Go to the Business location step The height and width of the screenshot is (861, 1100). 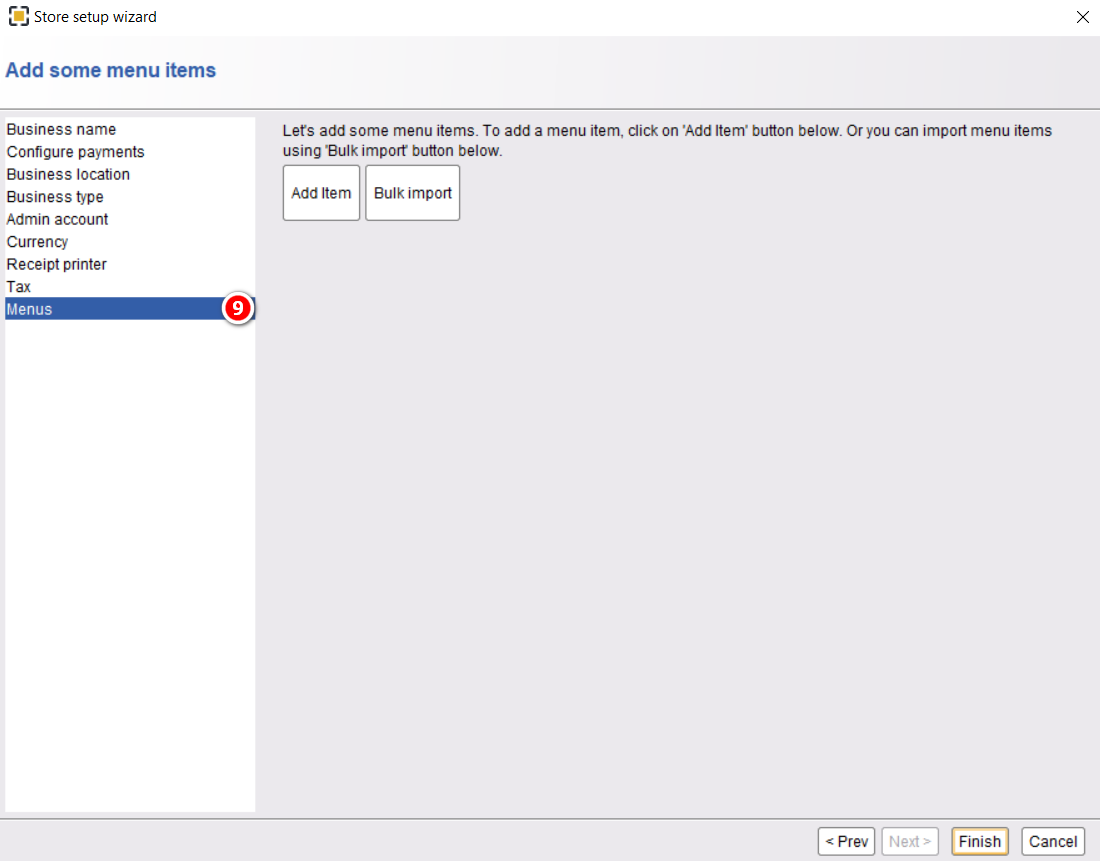(x=130, y=174)
